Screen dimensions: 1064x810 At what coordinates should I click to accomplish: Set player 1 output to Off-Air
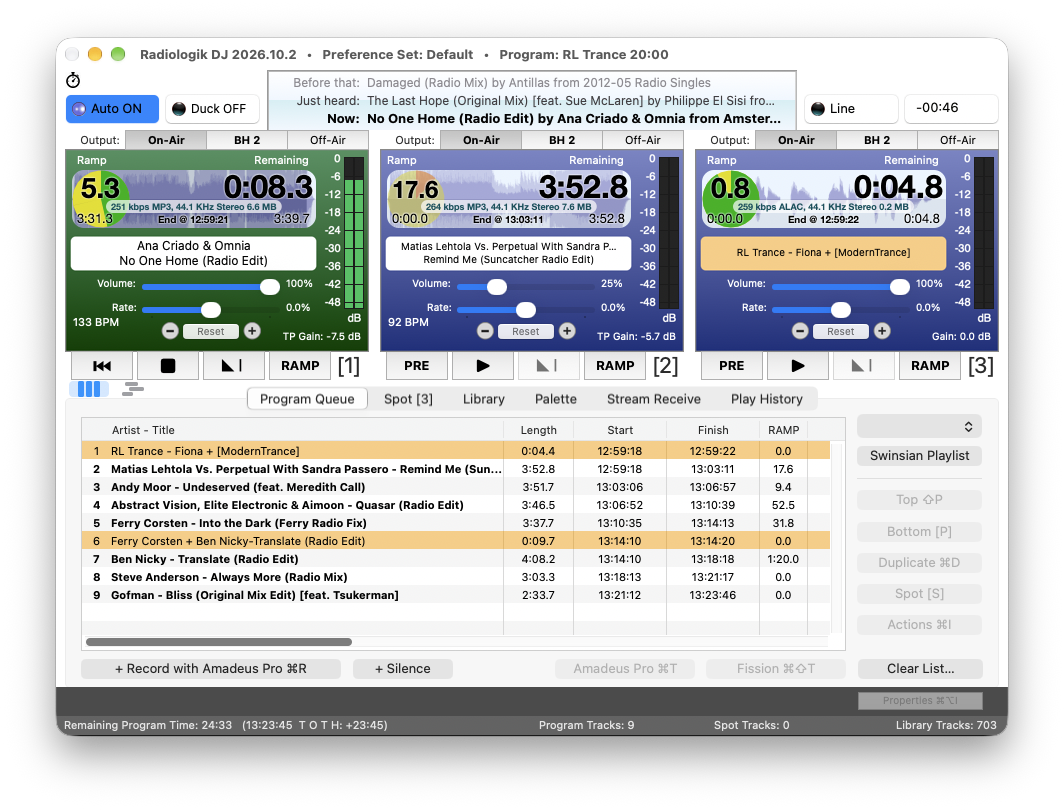(328, 140)
